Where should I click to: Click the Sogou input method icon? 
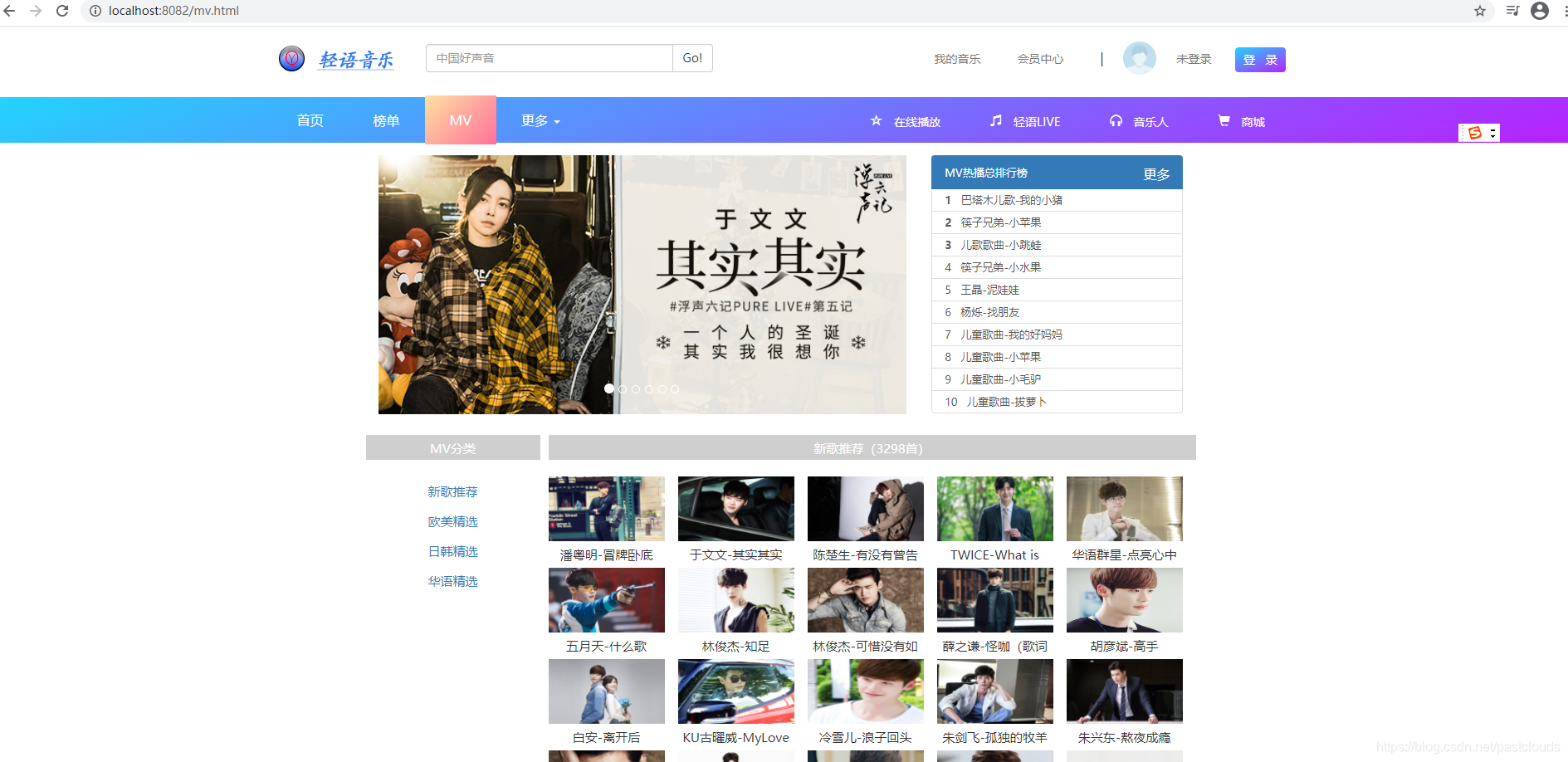click(x=1475, y=133)
